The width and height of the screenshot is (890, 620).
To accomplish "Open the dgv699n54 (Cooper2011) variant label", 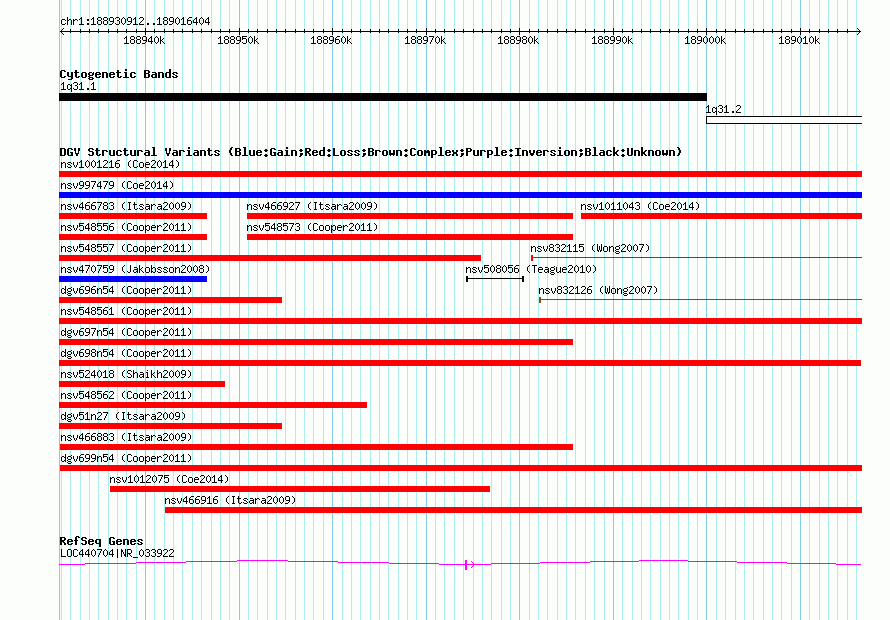I will [126, 458].
